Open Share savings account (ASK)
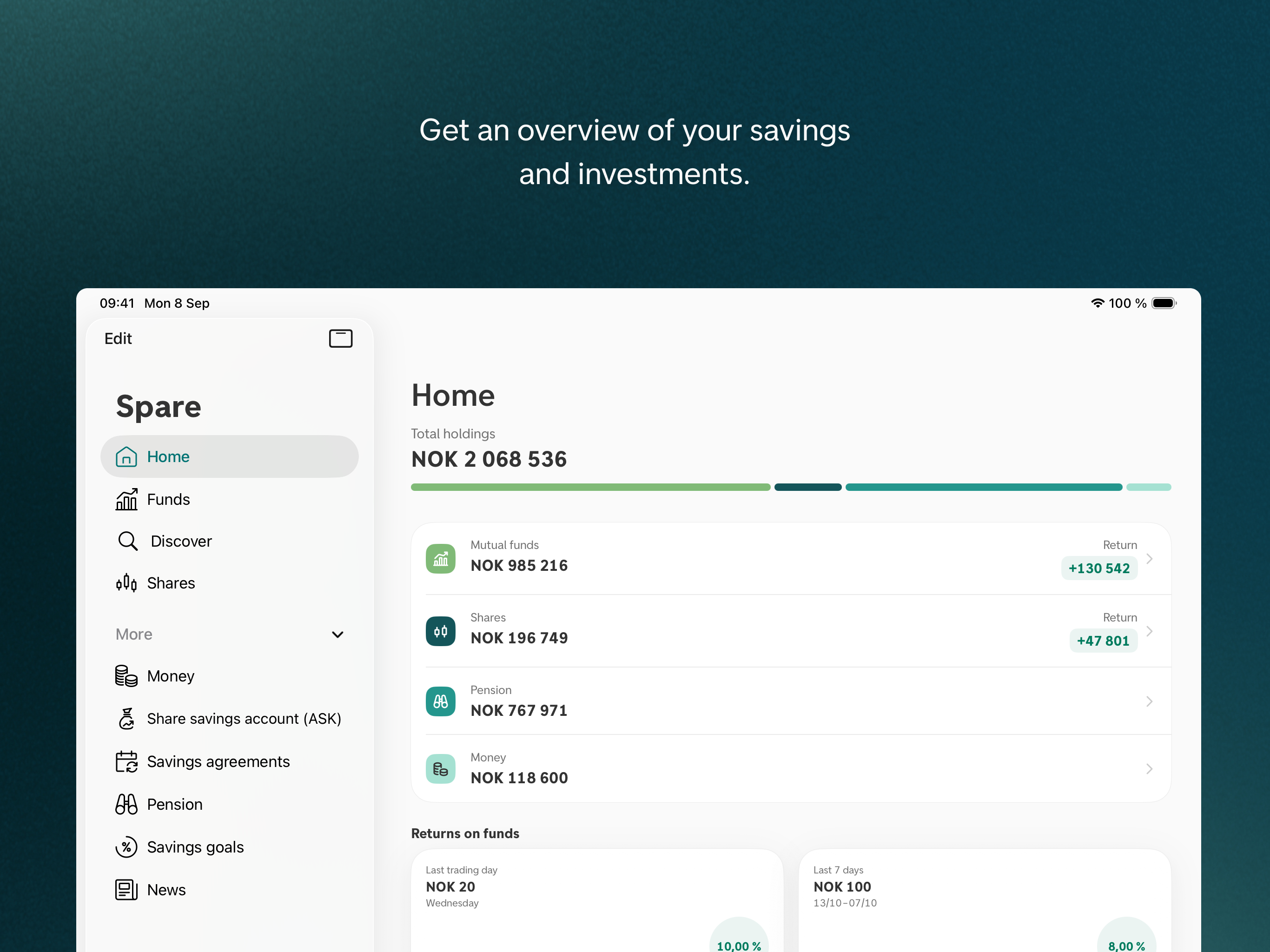 coord(229,718)
